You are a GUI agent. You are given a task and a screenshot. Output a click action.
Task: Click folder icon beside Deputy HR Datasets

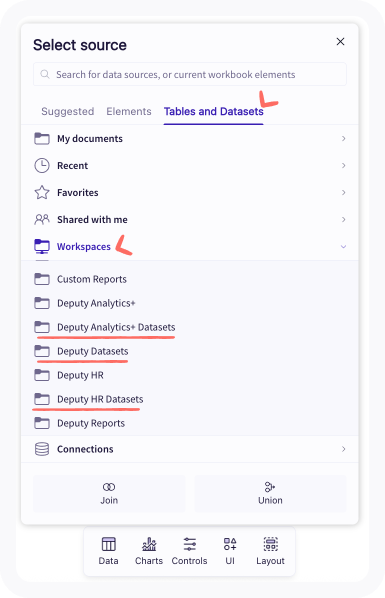point(42,399)
